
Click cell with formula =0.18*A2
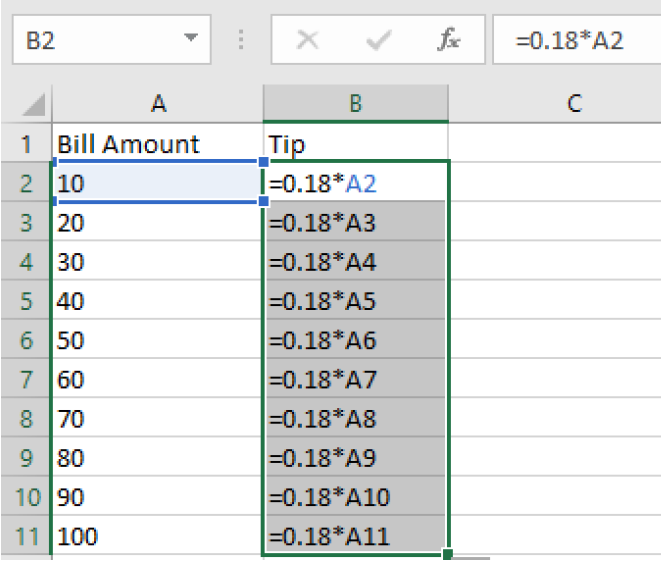coord(356,182)
